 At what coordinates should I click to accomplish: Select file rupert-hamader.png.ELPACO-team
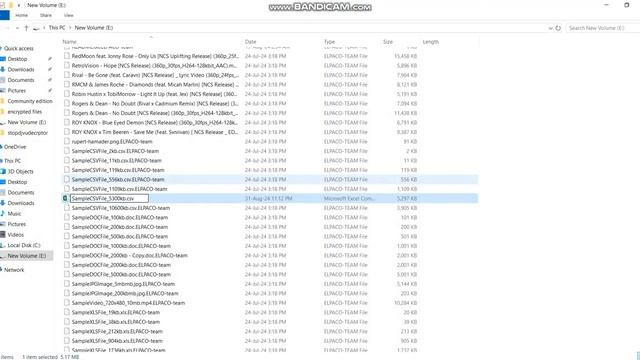(112, 142)
